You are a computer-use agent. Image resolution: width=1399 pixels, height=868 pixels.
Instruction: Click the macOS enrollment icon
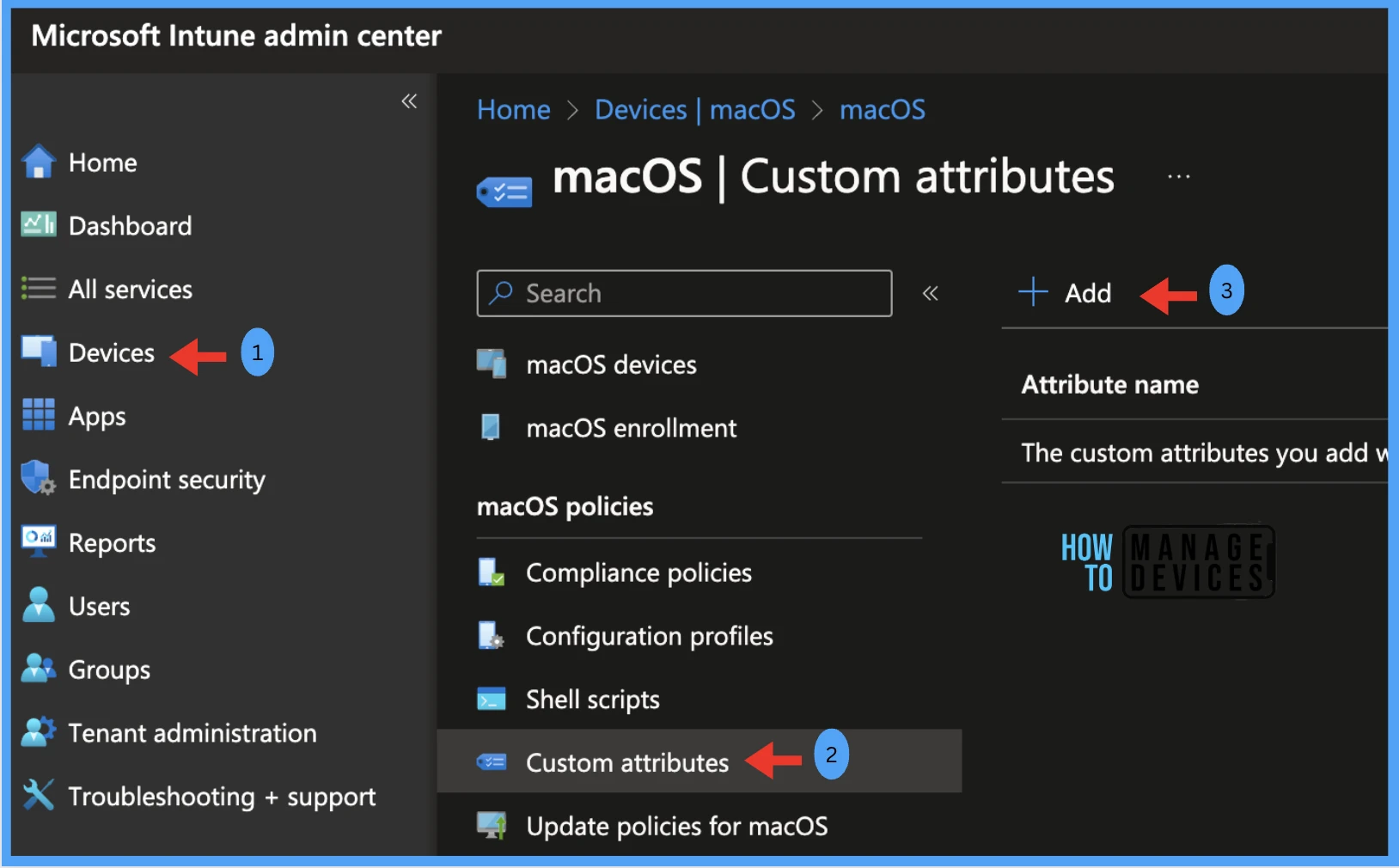click(x=491, y=427)
